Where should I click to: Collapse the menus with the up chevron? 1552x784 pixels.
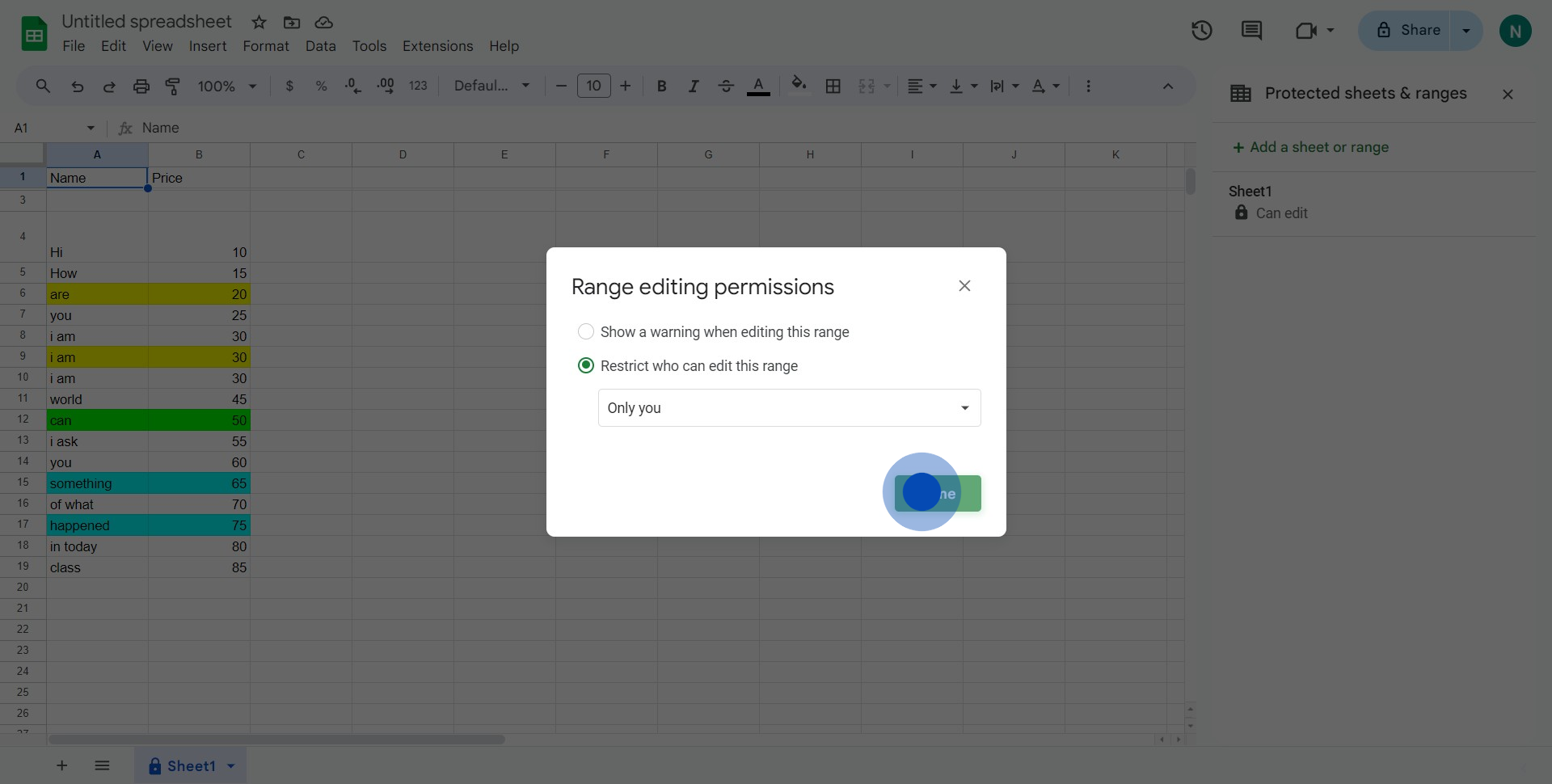point(1167,86)
